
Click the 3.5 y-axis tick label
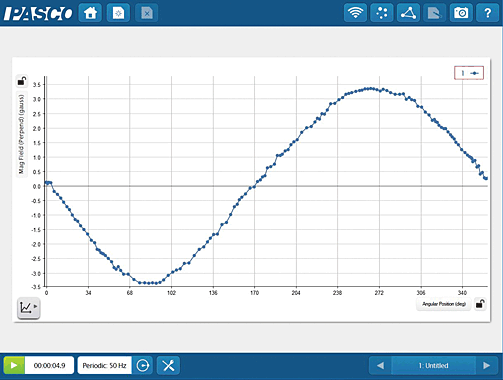point(37,85)
